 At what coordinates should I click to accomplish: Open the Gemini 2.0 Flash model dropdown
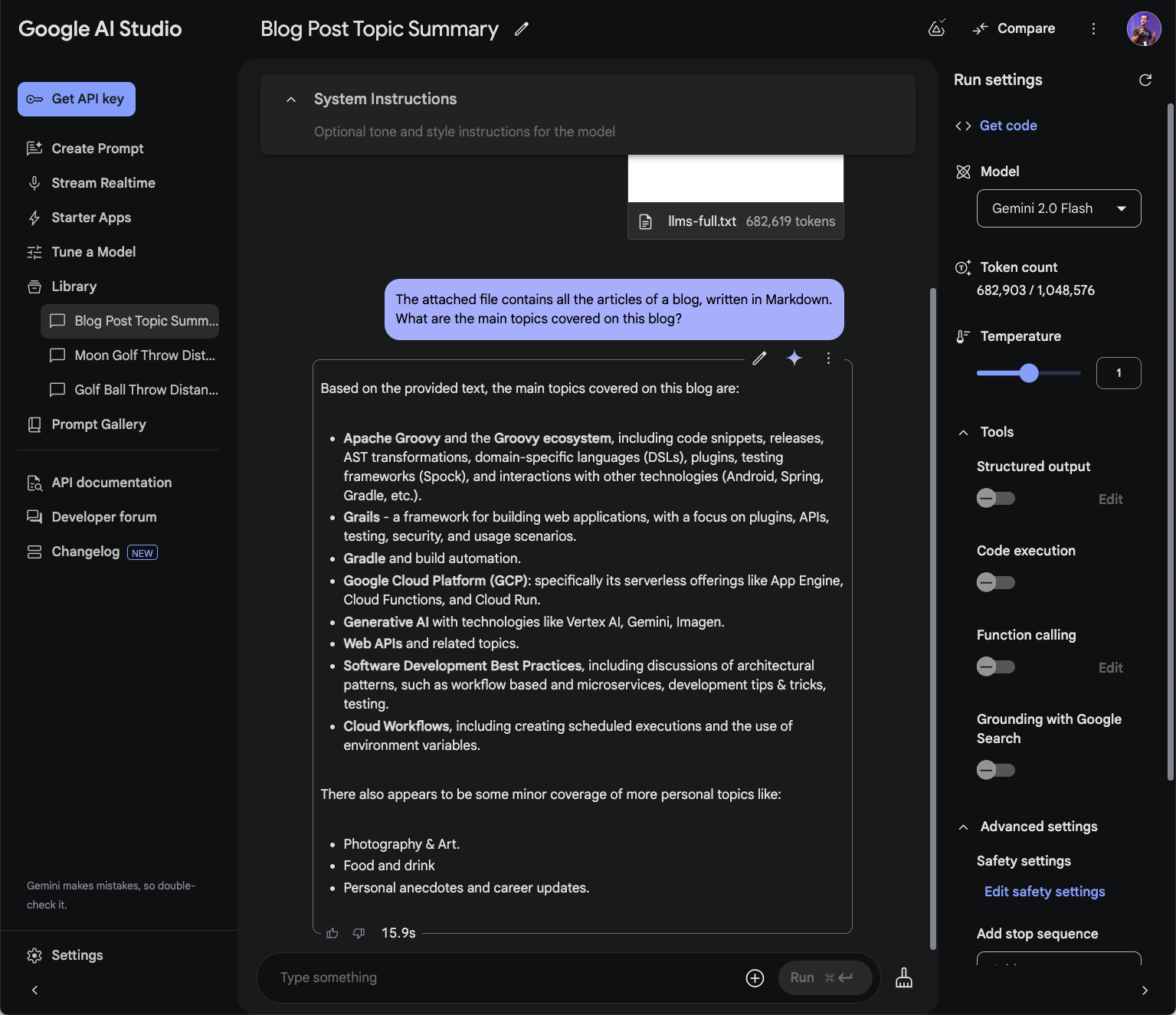(x=1059, y=208)
